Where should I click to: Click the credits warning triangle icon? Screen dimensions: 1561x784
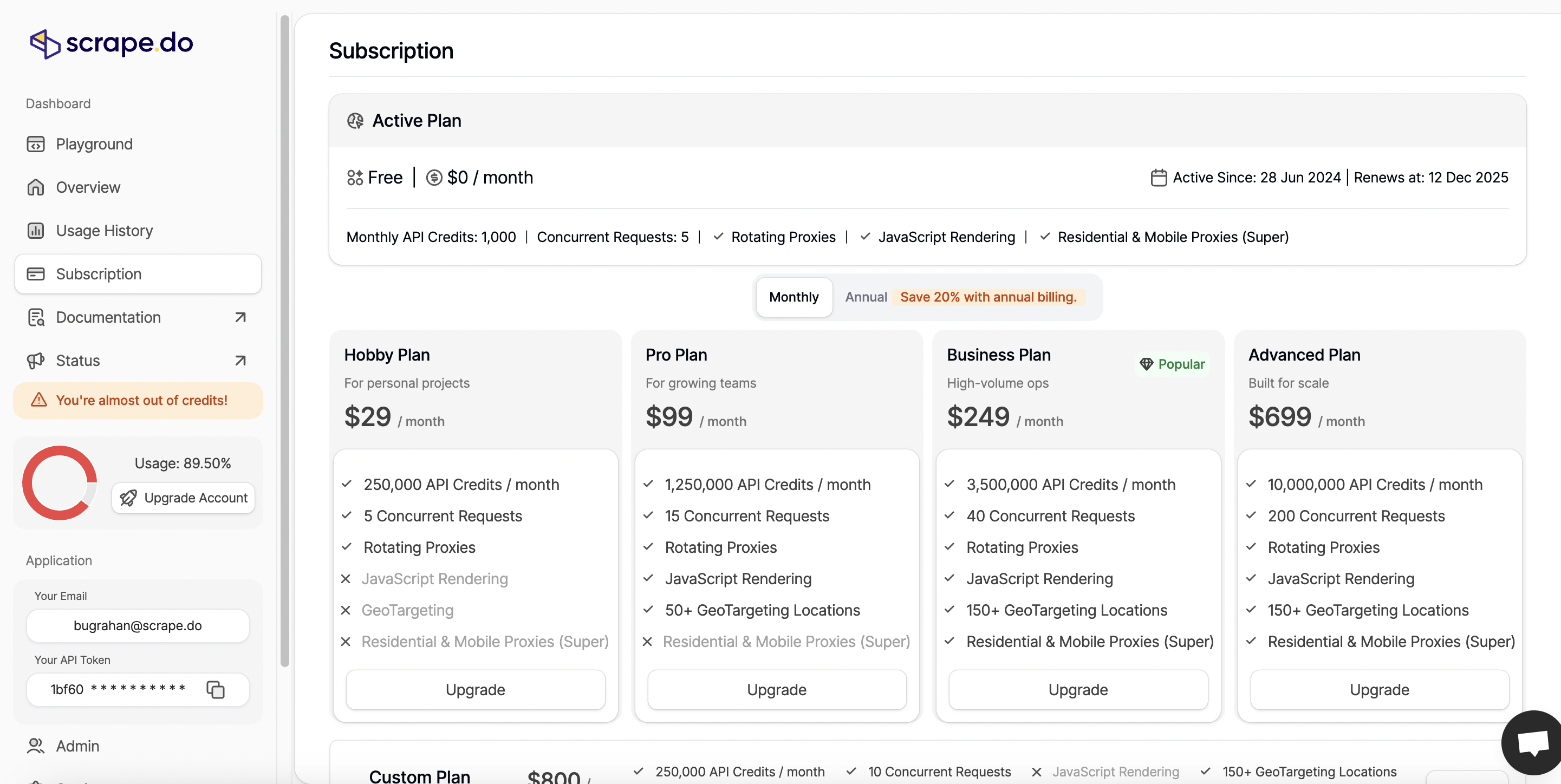(39, 400)
